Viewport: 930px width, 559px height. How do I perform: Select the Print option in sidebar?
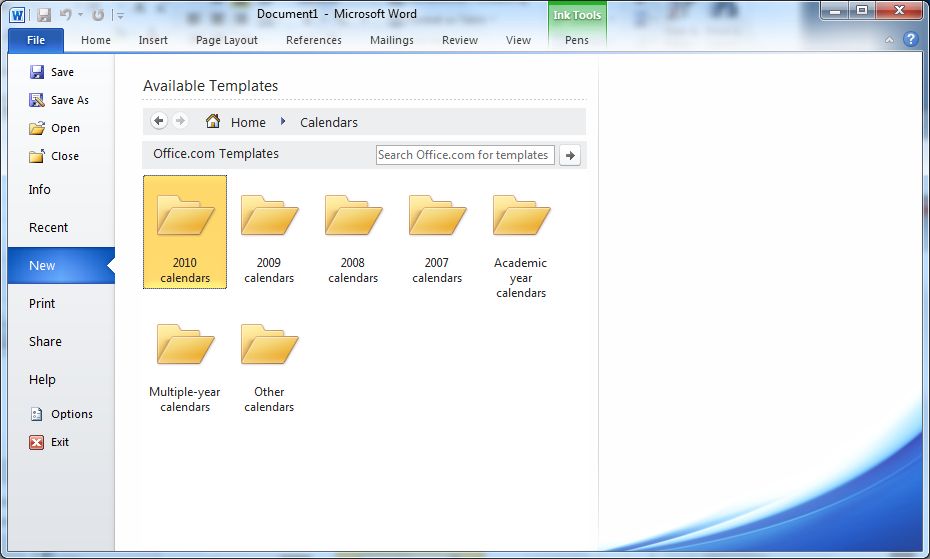click(x=42, y=303)
